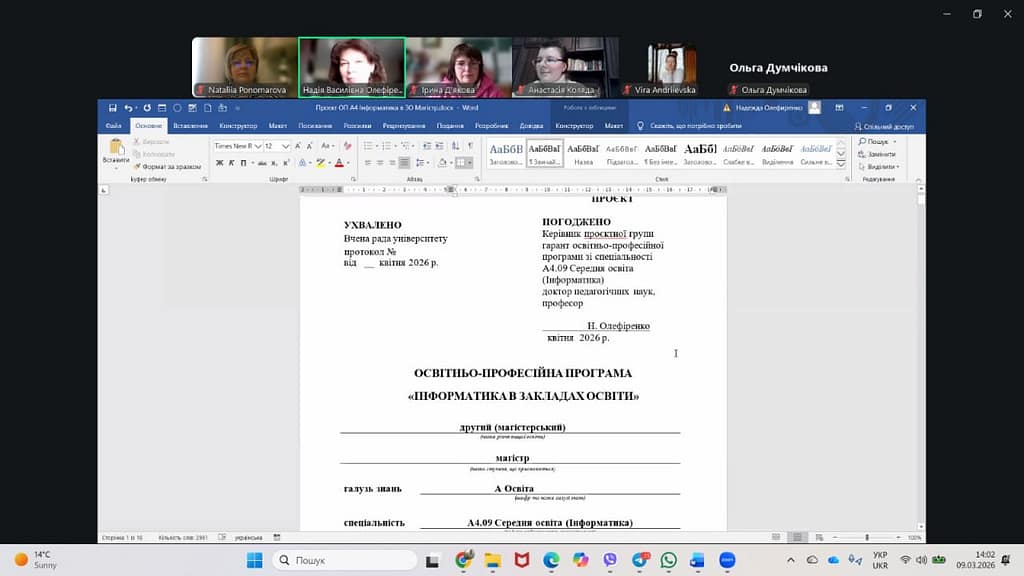Click the Undo arrow icon
1024x576 pixels.
[129, 107]
